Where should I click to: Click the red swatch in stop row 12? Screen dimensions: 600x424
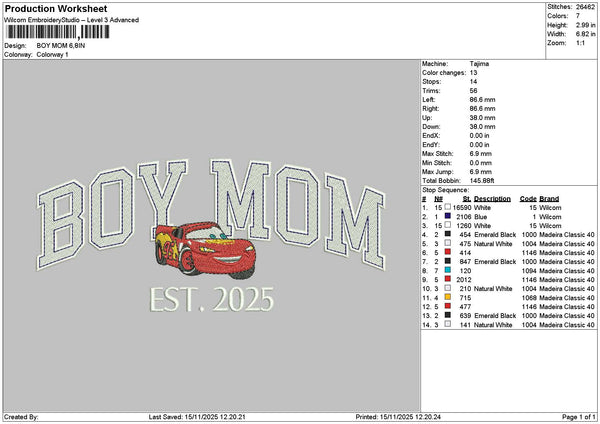coord(448,306)
